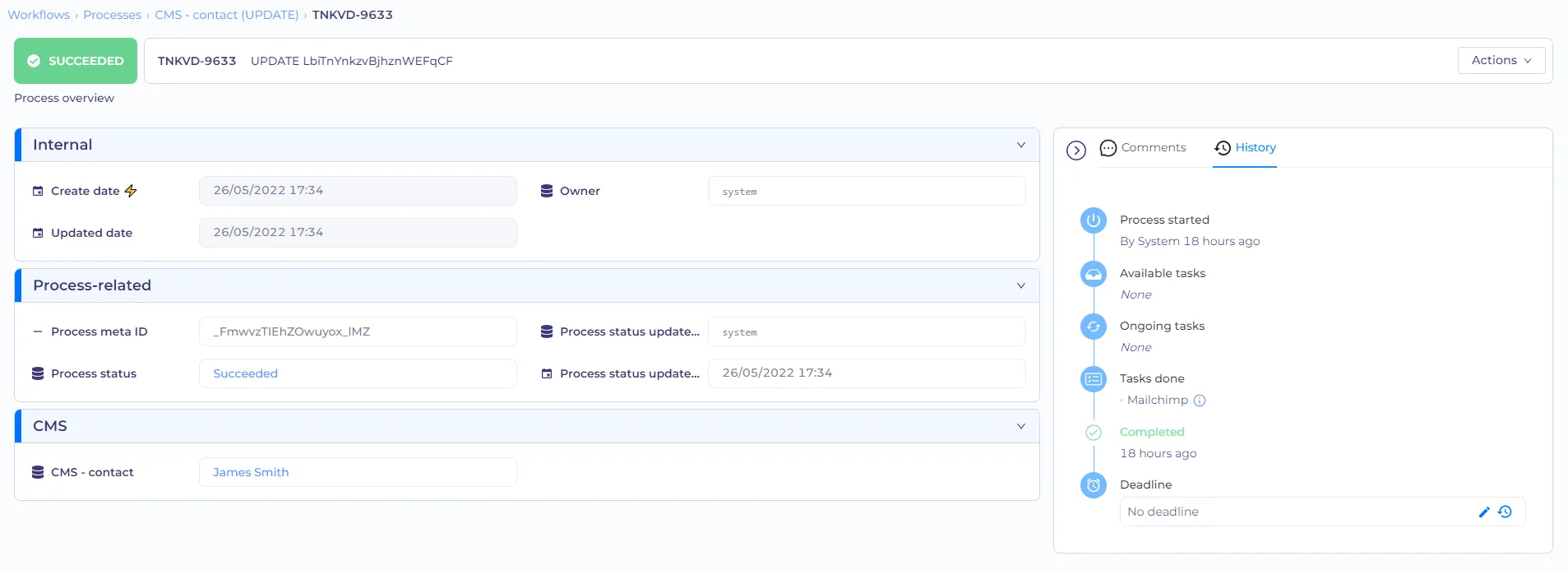Click the calendar icon next to the dated Process status update field

point(547,373)
